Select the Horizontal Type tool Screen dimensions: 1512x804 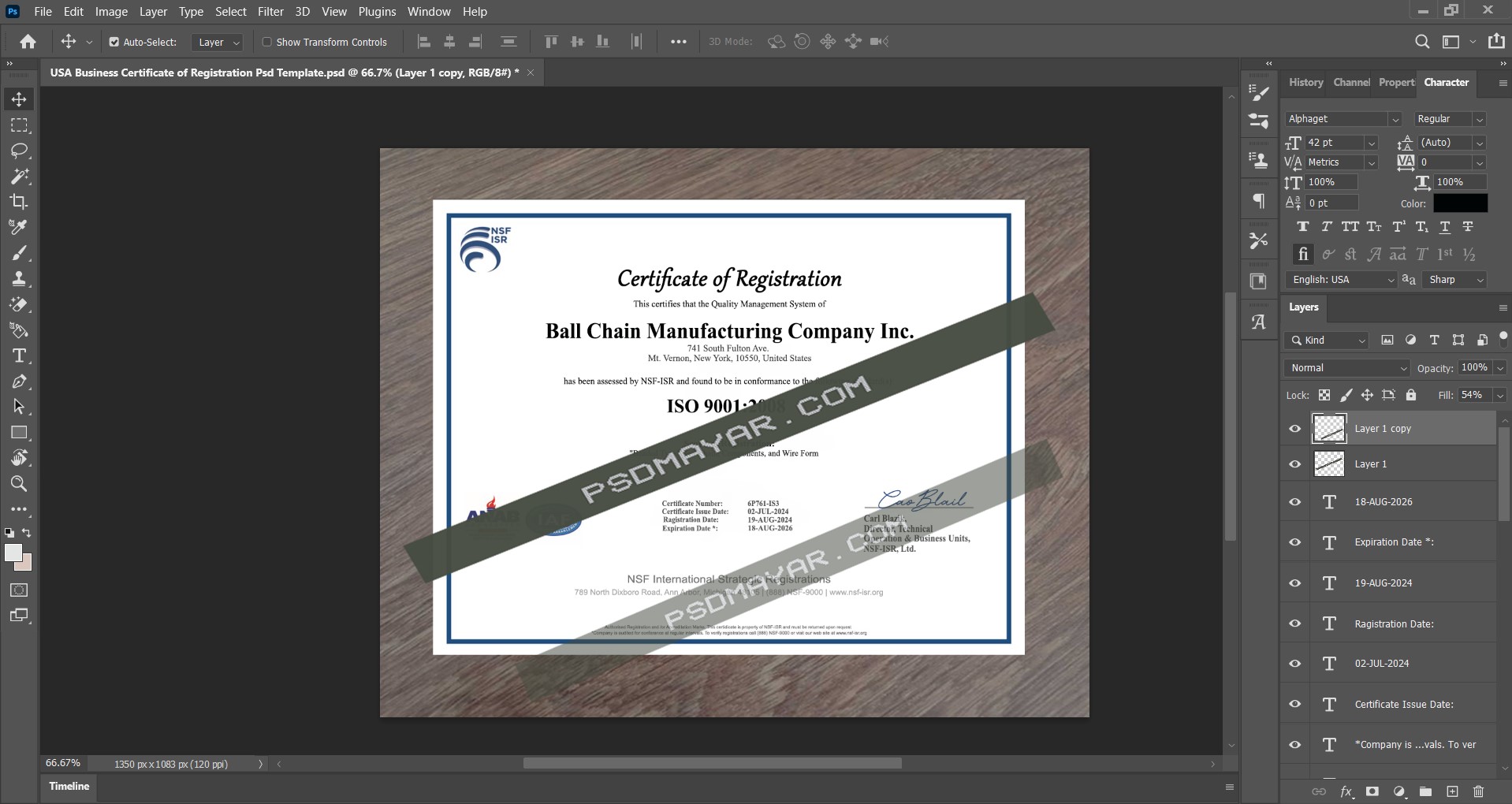pos(19,355)
